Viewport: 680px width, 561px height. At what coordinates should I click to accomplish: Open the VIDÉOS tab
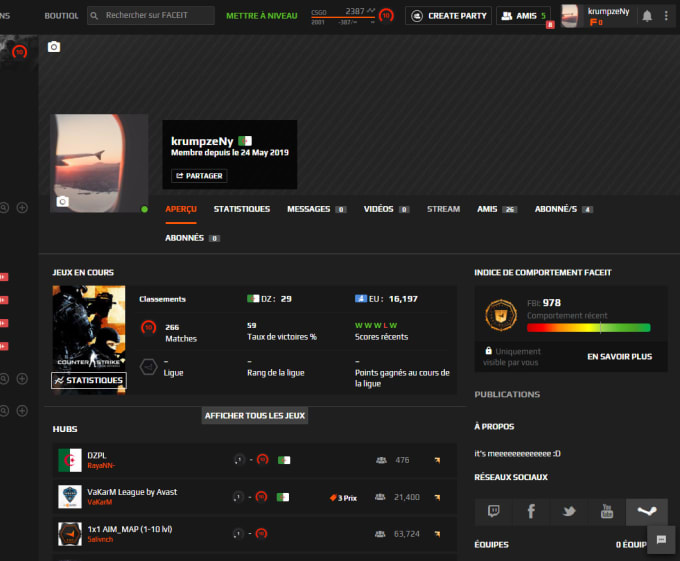(386, 209)
